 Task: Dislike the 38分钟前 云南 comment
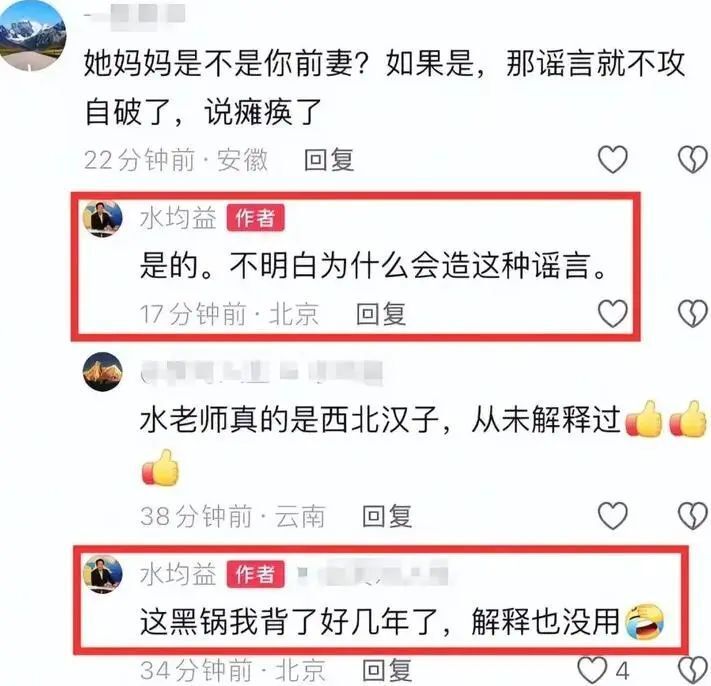pos(692,516)
